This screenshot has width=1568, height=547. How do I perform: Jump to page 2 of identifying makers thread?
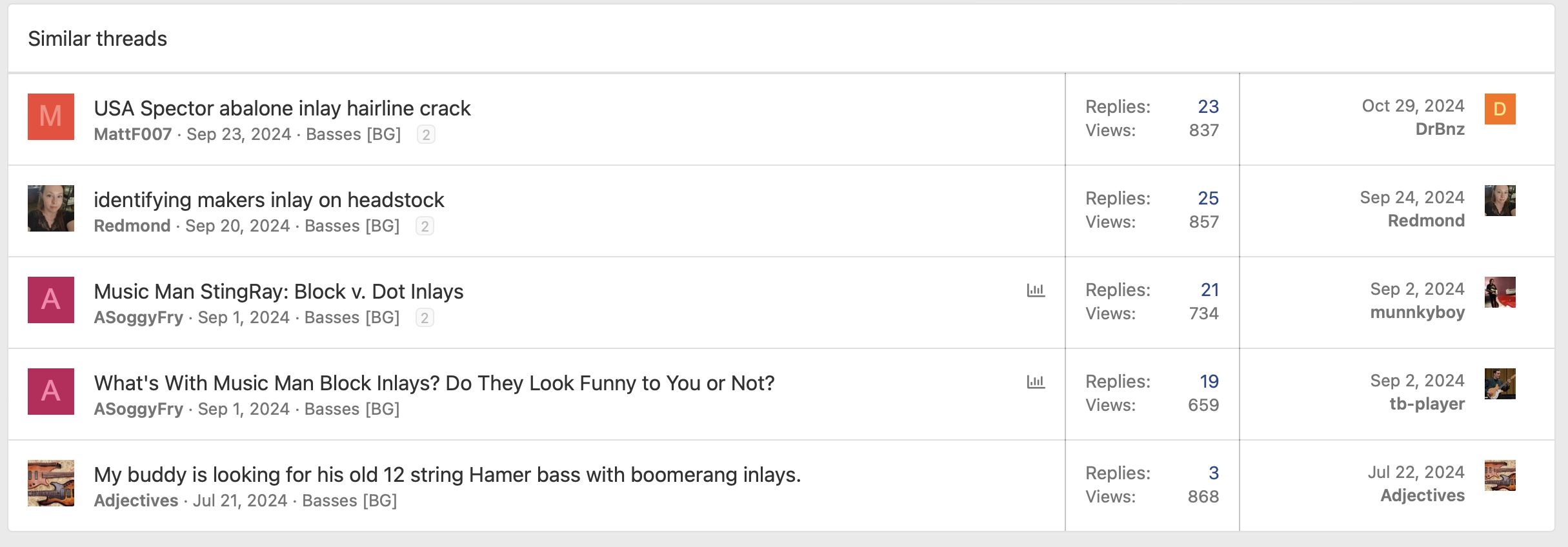(425, 226)
